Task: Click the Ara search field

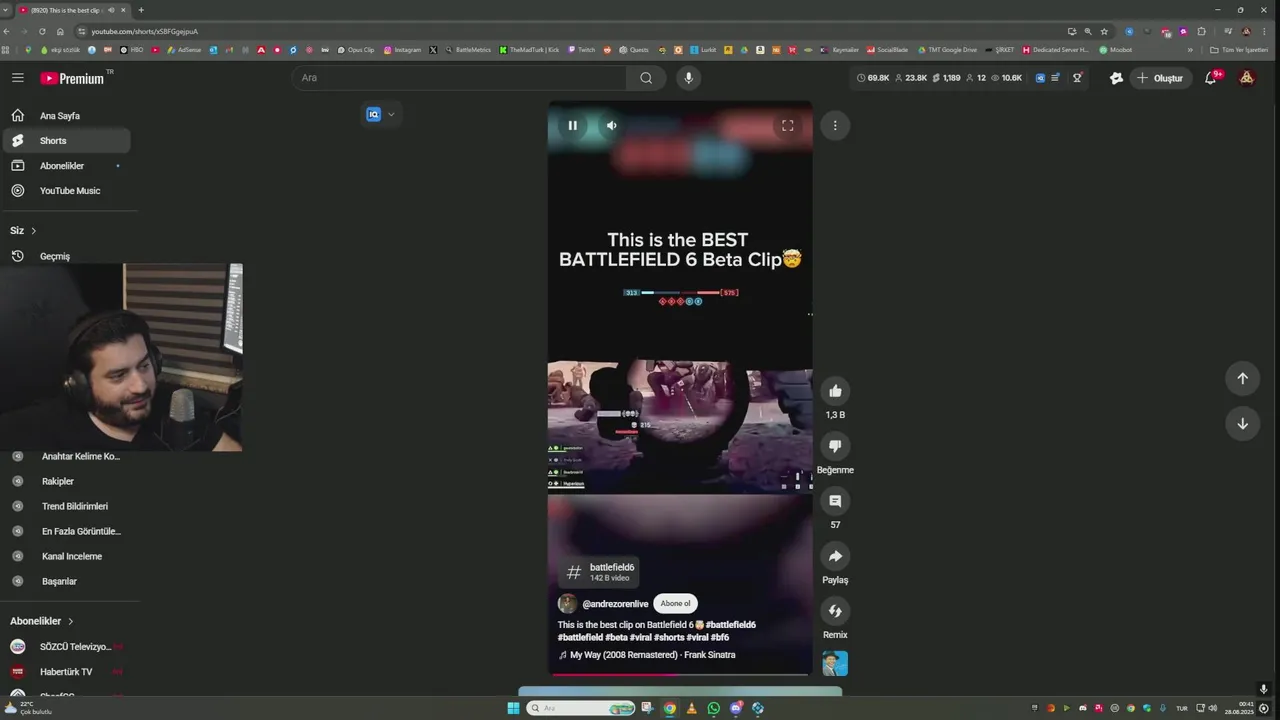Action: [x=460, y=78]
